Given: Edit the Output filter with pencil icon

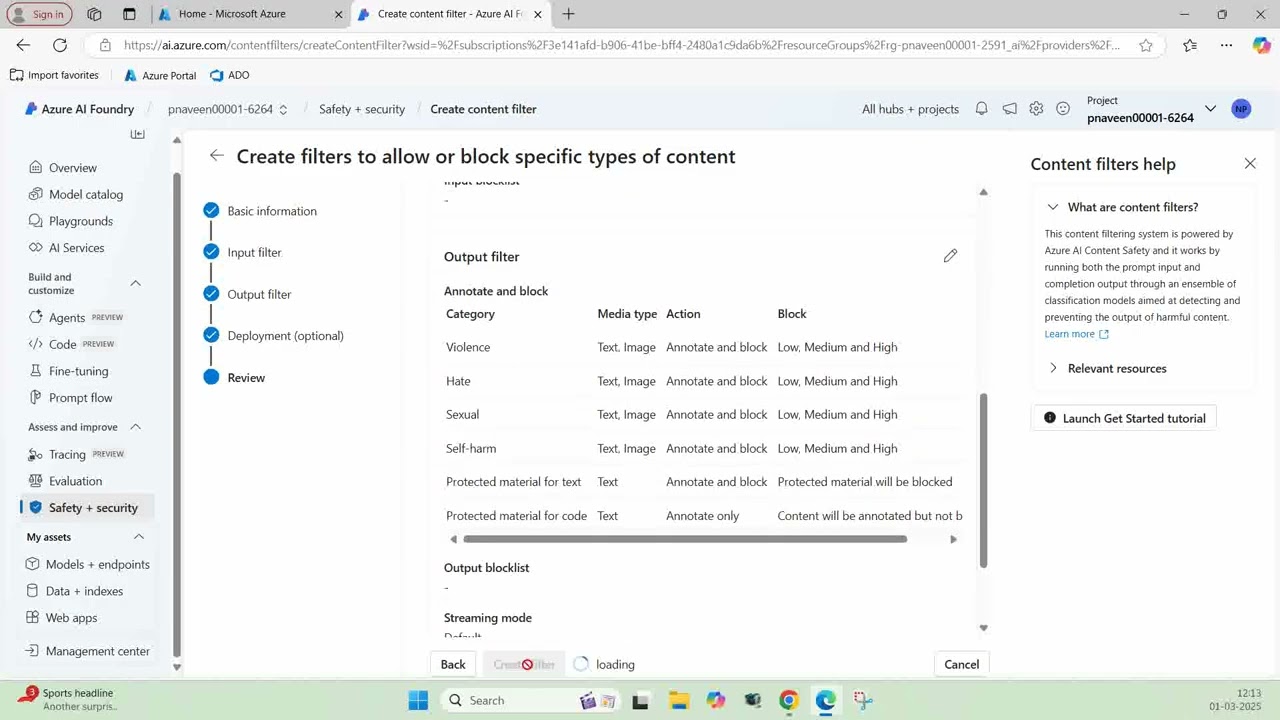Looking at the screenshot, I should (950, 256).
